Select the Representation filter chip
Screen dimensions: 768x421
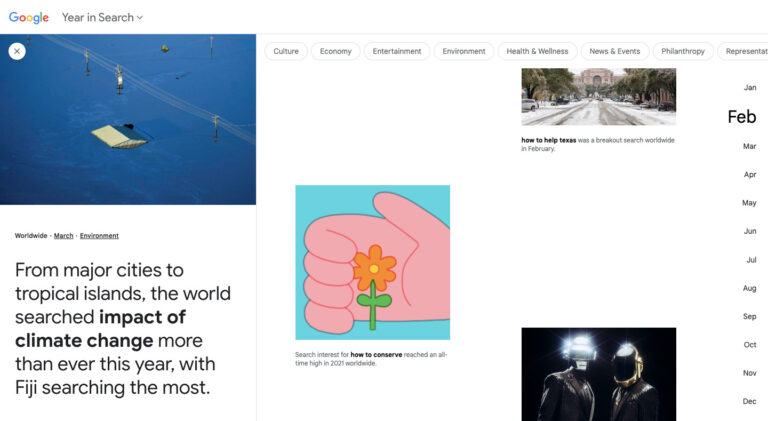pos(743,51)
